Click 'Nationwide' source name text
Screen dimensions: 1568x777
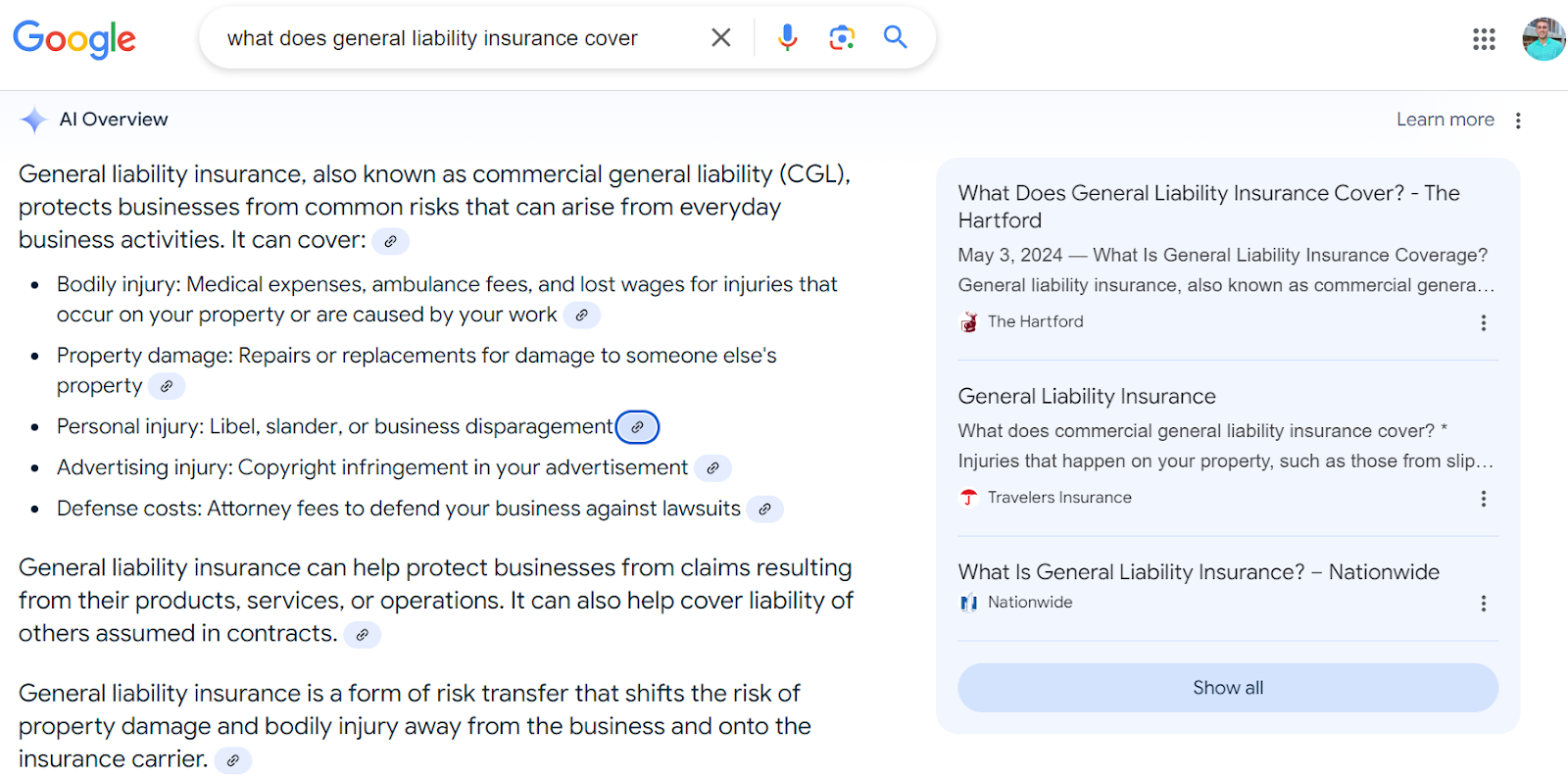(x=1030, y=603)
